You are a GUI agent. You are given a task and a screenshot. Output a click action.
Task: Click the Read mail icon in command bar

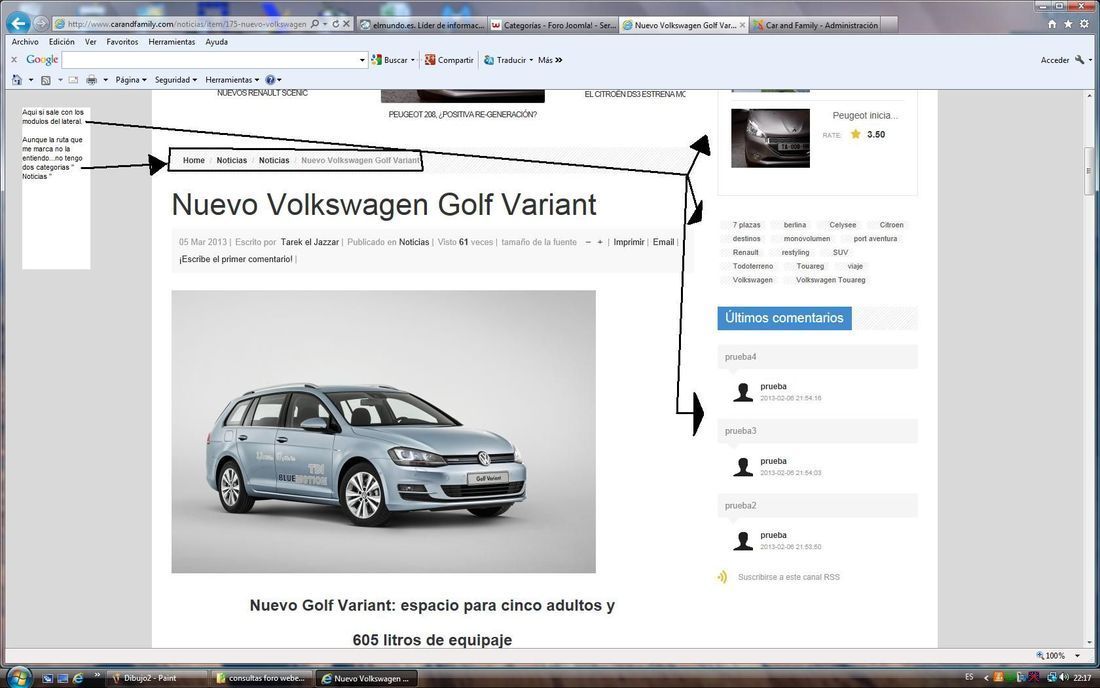(73, 80)
